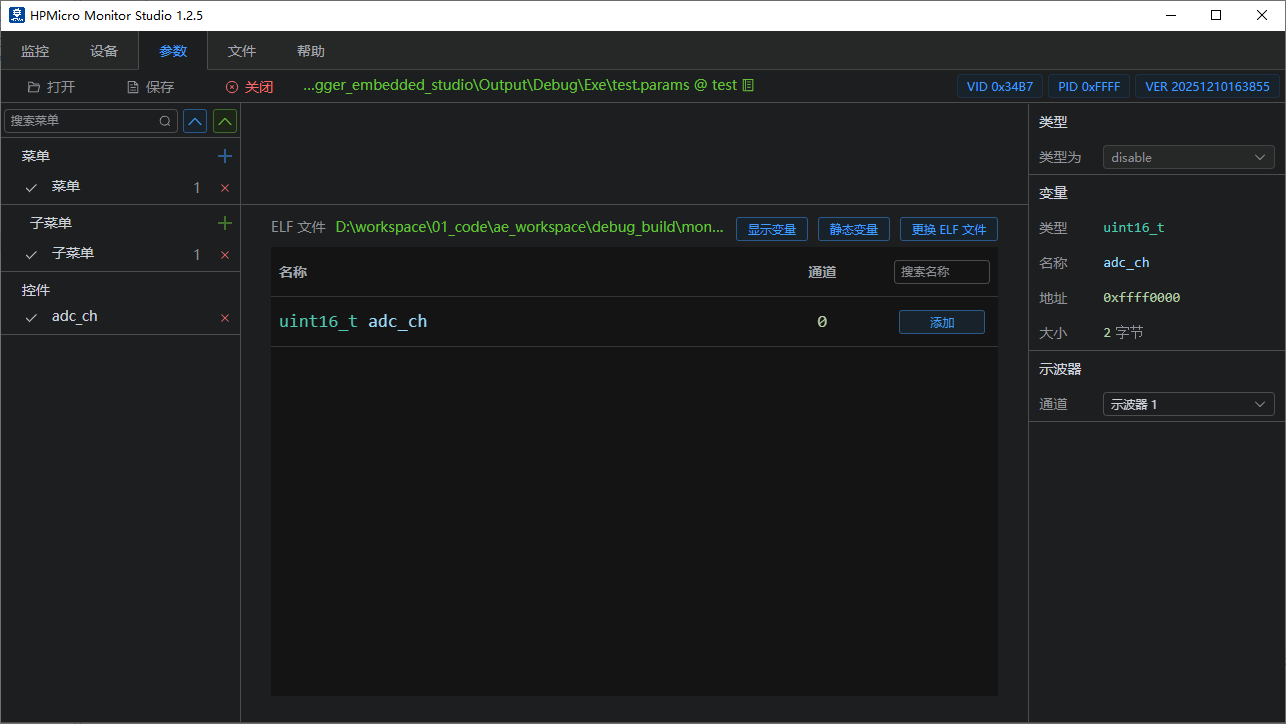Click the blue collapse arrow button

point(196,121)
